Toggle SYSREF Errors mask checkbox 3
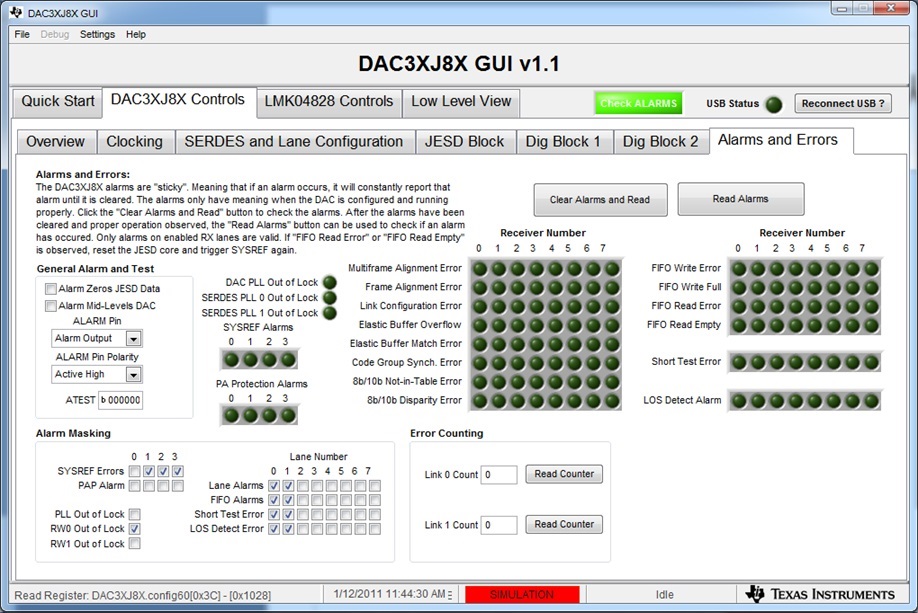Screen dimensions: 918x613 [x=178, y=471]
